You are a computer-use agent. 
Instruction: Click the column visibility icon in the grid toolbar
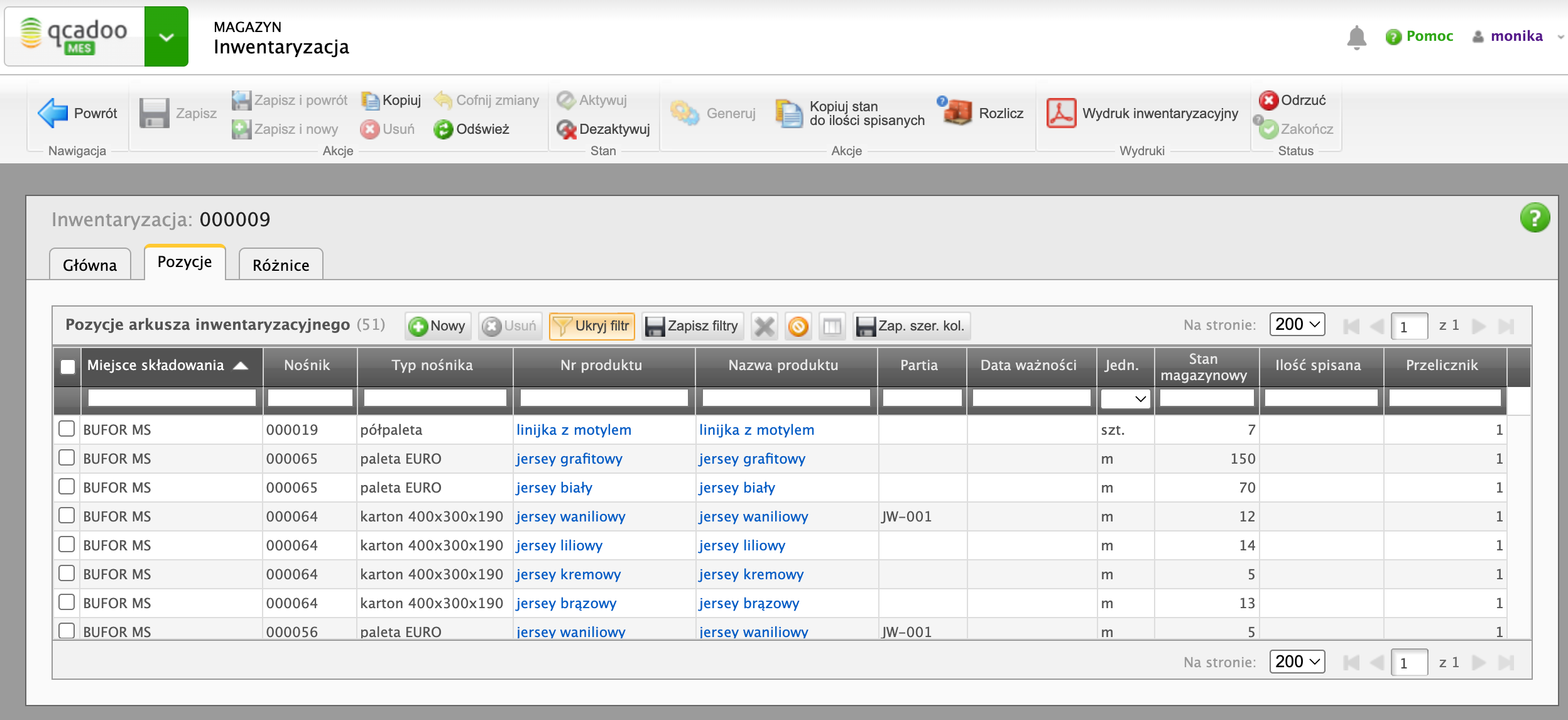click(x=832, y=326)
